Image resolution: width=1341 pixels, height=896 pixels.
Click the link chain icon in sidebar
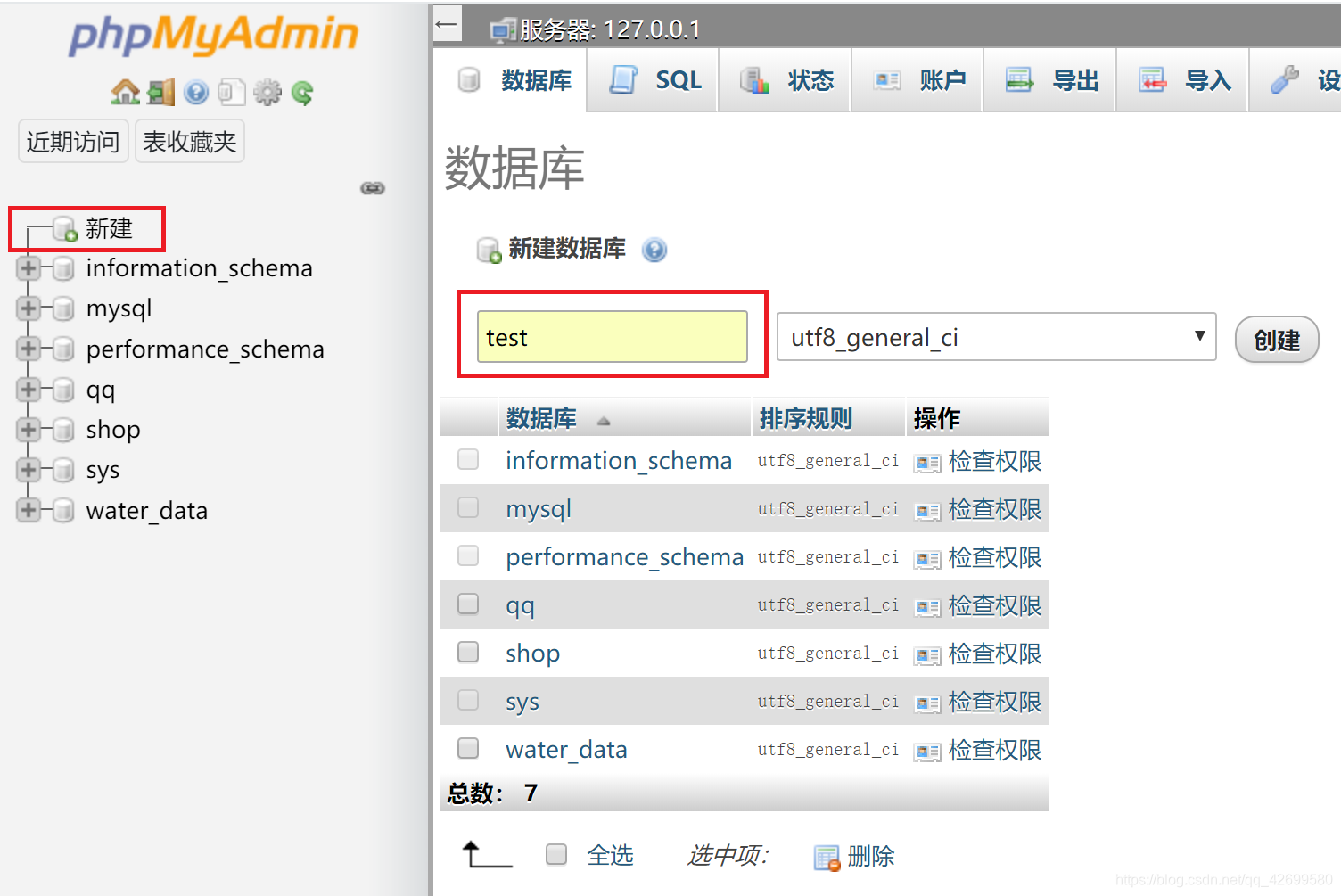click(x=373, y=188)
